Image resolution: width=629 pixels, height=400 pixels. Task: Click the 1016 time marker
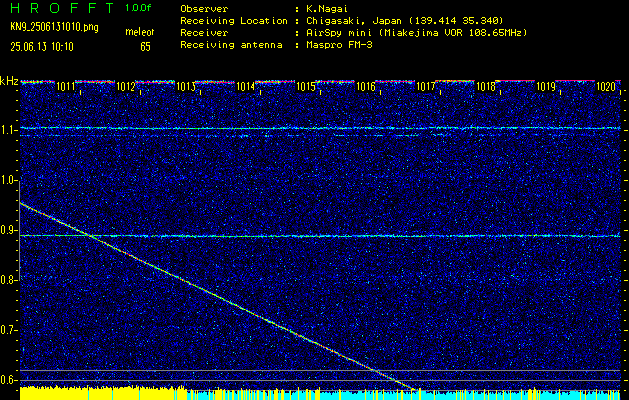(x=366, y=86)
